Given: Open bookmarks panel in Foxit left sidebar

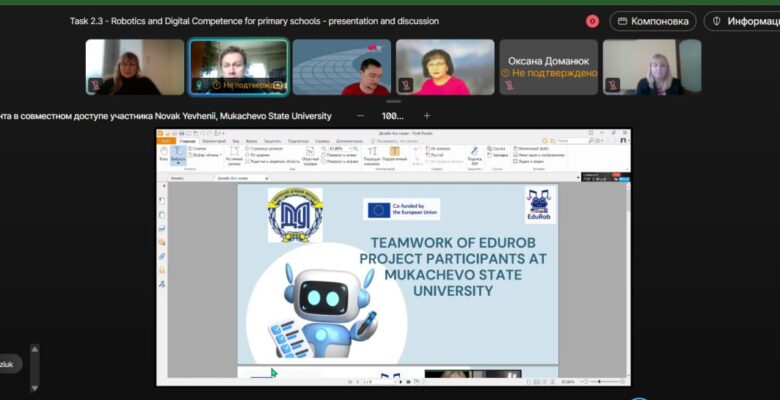Looking at the screenshot, I should (x=161, y=199).
